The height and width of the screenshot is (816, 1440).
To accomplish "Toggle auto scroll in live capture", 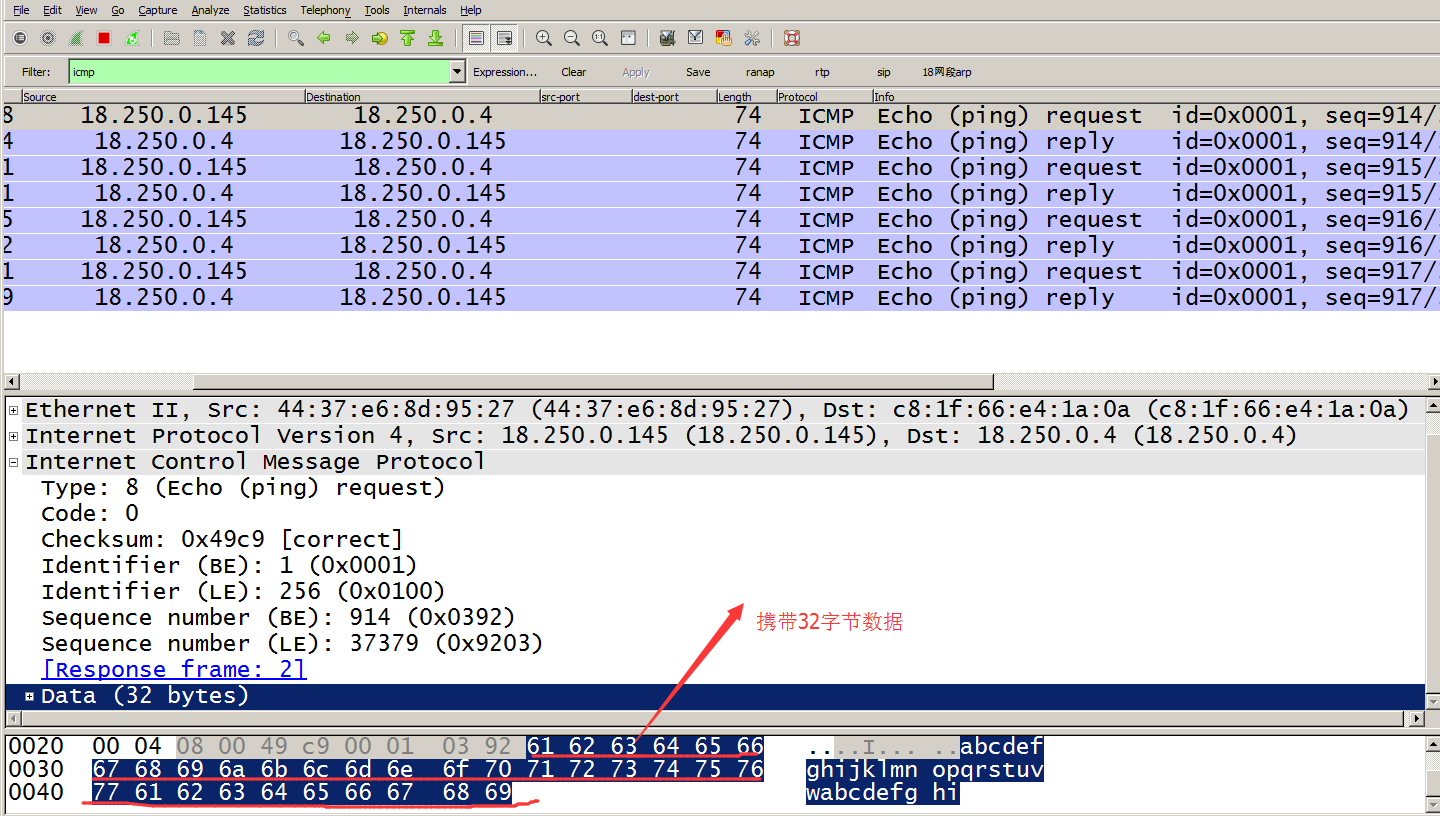I will tap(505, 38).
